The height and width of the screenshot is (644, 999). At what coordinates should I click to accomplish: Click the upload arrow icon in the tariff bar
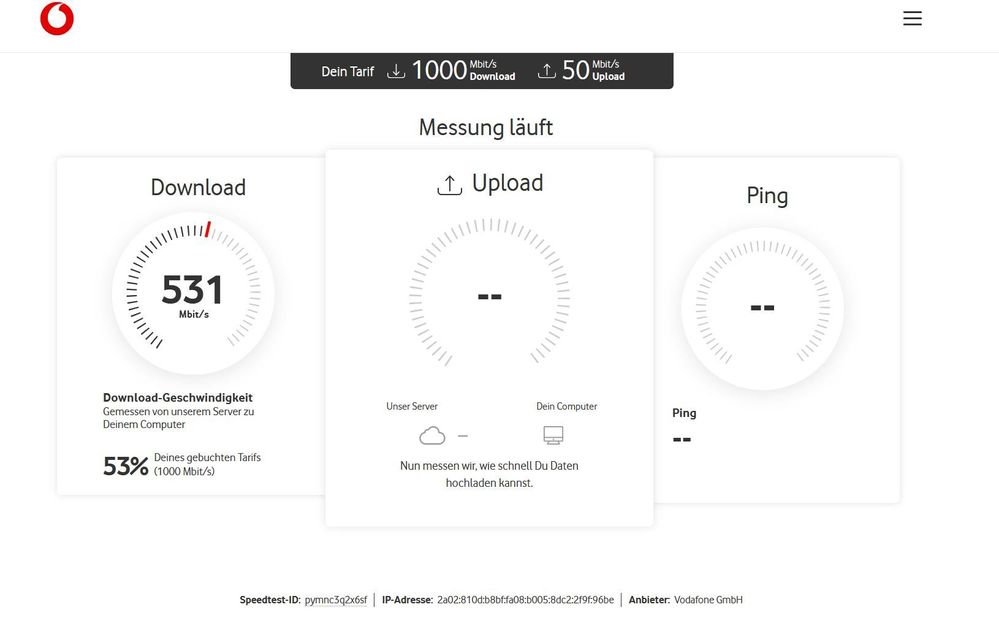point(546,70)
